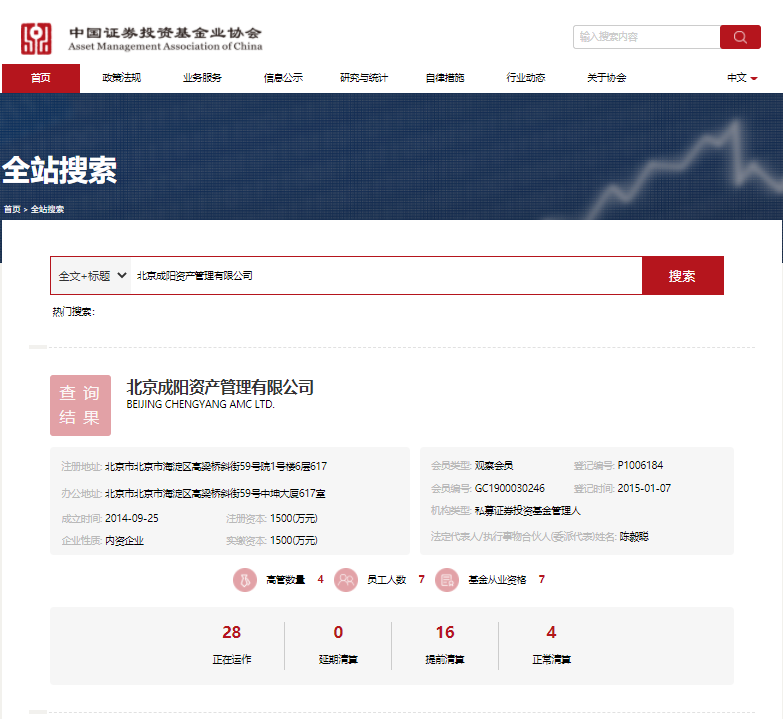This screenshot has height=719, width=783.
Task: Open the 行业动态 menu
Action: click(x=526, y=78)
